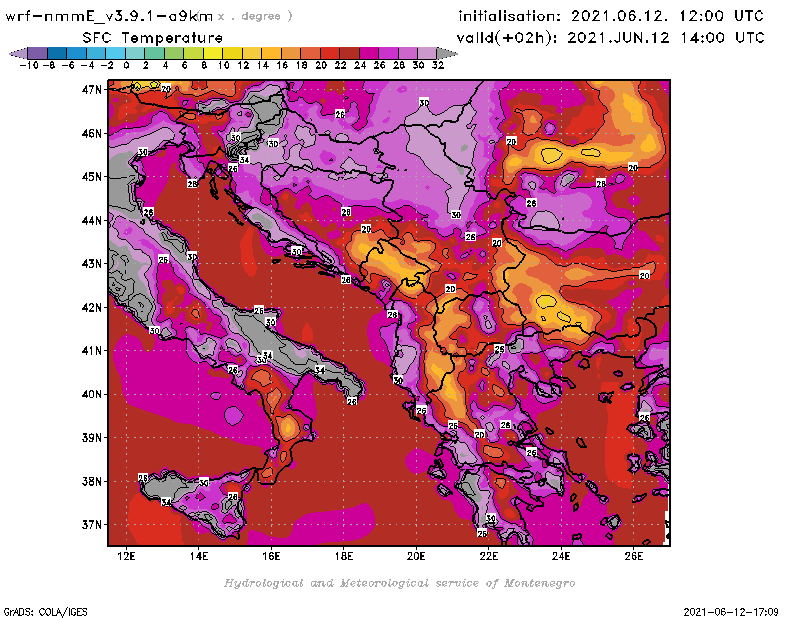Pick the orange swatch between 16 and 18
This screenshot has height=618, width=800.
(291, 53)
